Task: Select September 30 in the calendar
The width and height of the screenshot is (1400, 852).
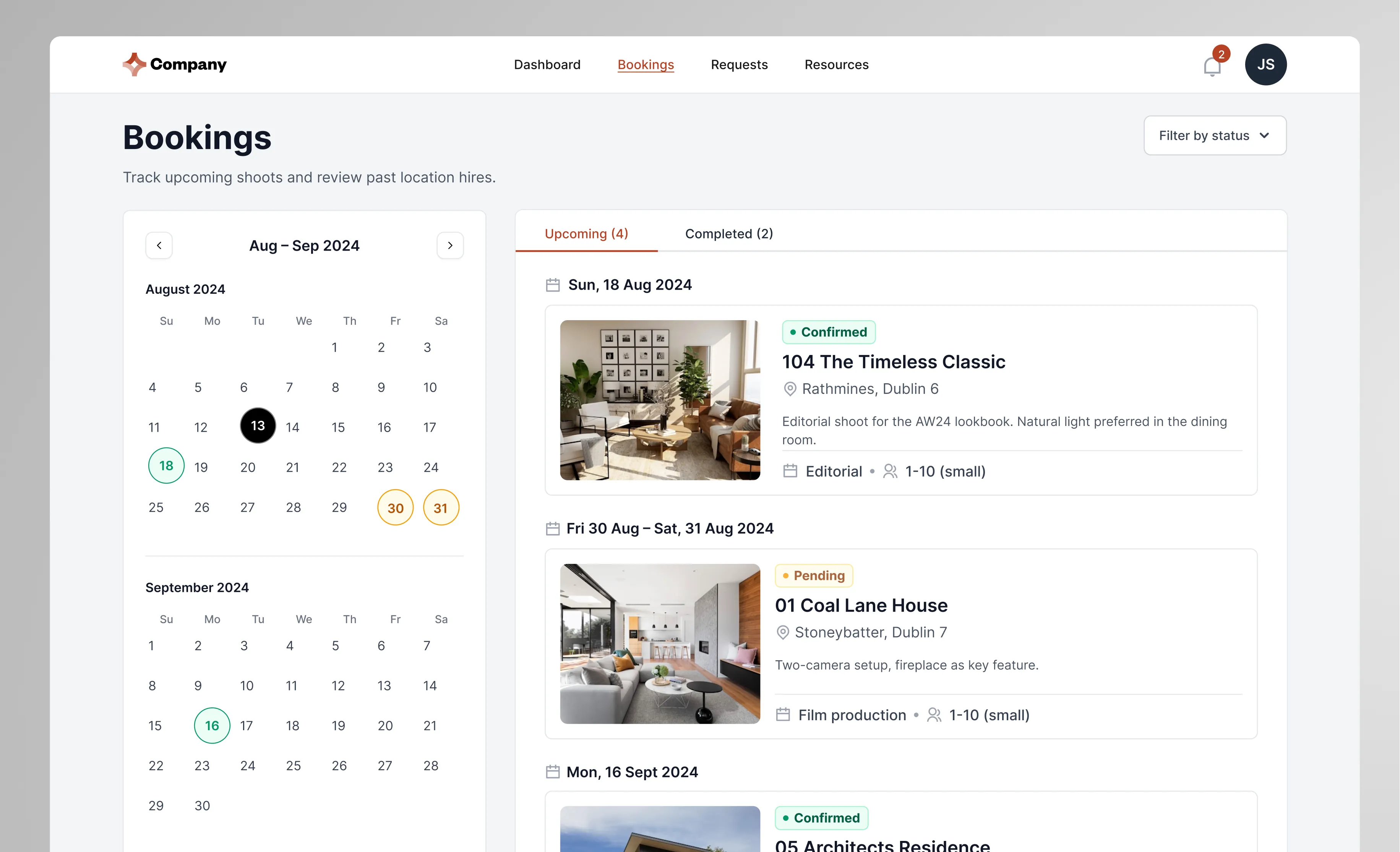Action: [202, 805]
